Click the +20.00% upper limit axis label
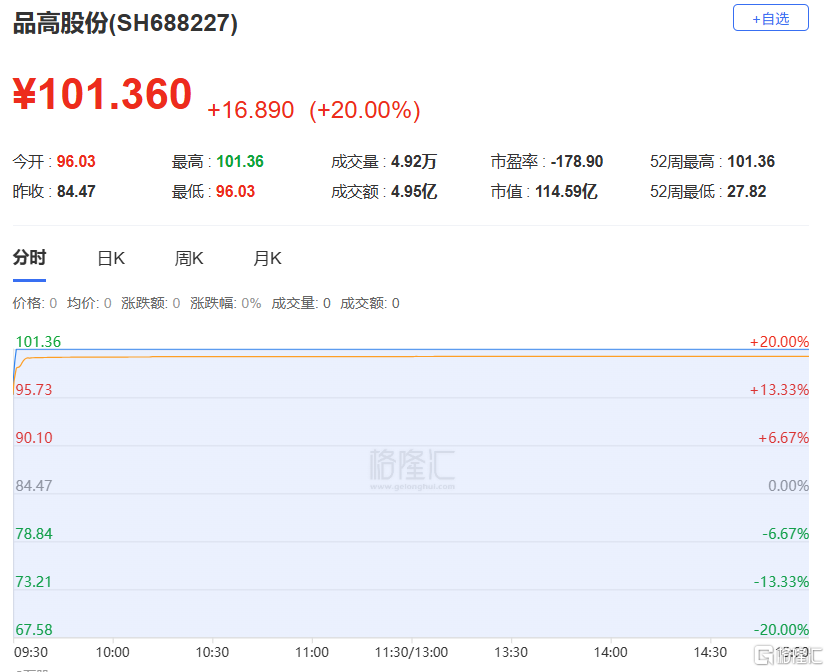This screenshot has width=829, height=672. coord(779,342)
